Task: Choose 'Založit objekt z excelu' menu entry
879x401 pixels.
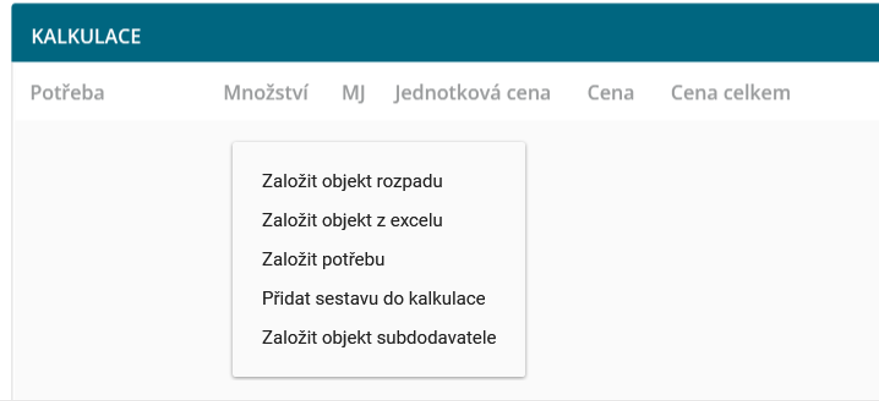Action: point(351,220)
